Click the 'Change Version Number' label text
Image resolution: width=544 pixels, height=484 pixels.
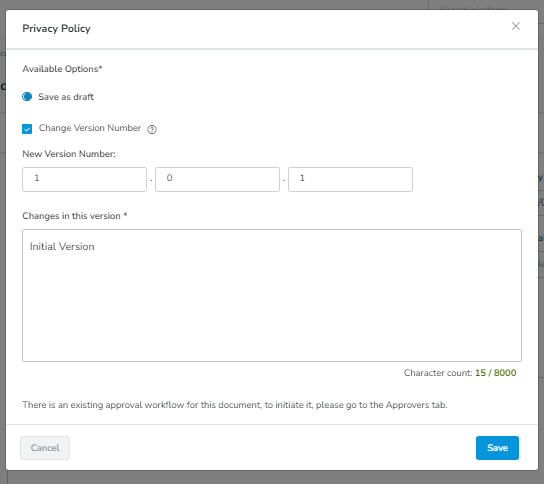pyautogui.click(x=90, y=128)
